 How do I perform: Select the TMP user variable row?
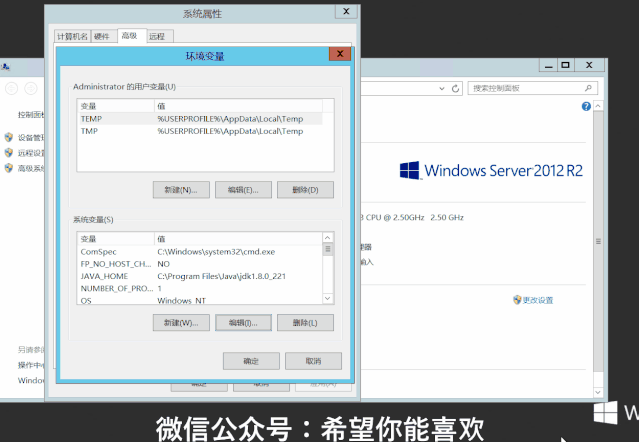[x=201, y=131]
